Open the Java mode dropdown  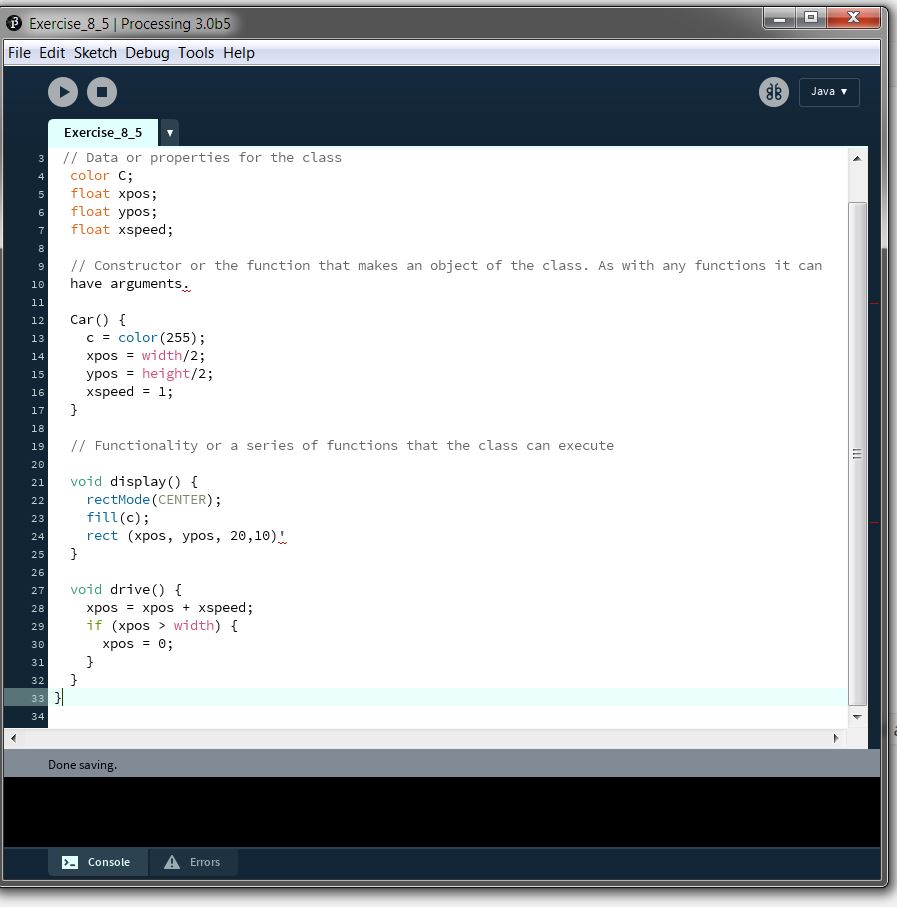828,92
